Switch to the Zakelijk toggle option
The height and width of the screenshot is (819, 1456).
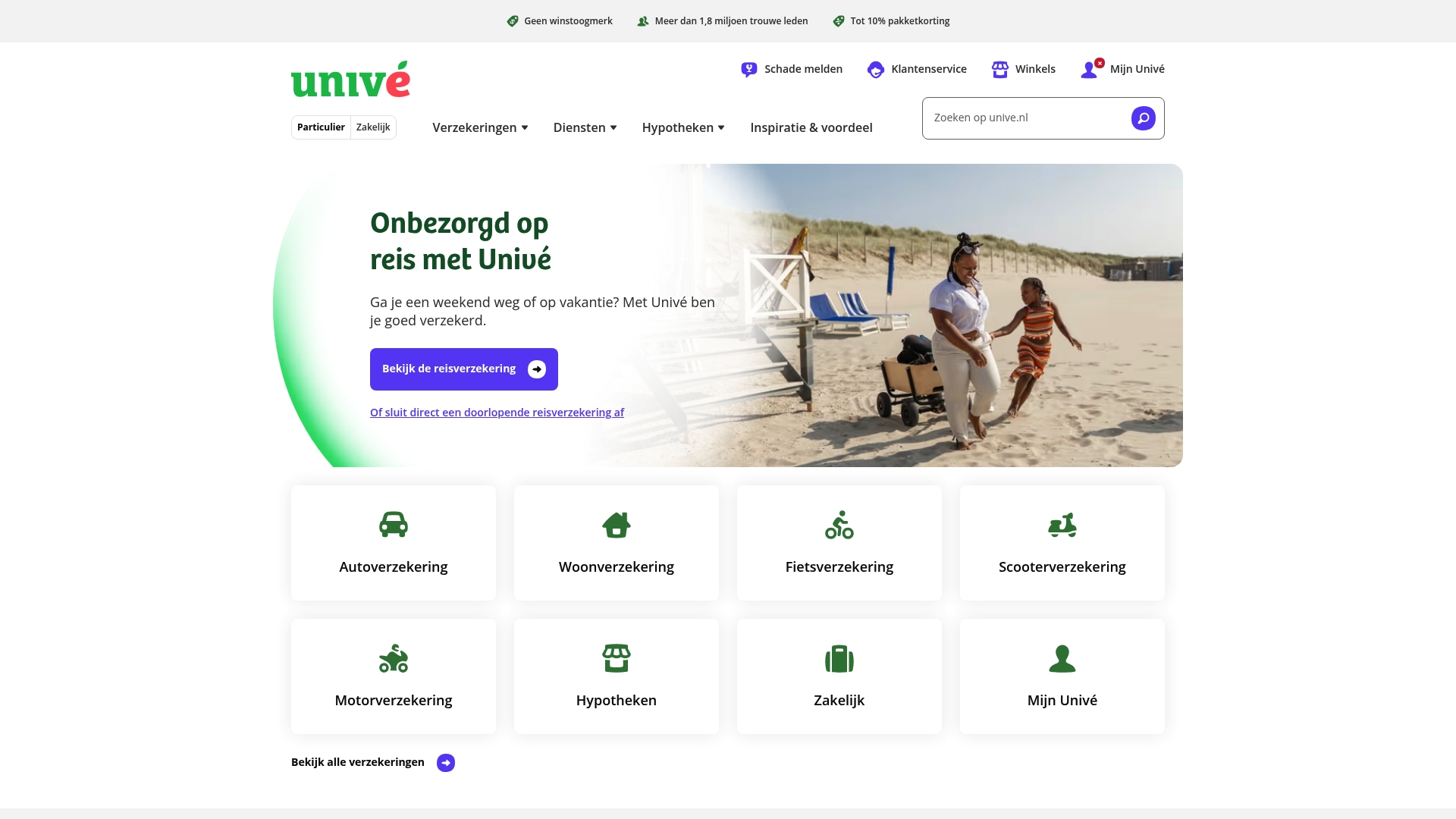(x=373, y=127)
